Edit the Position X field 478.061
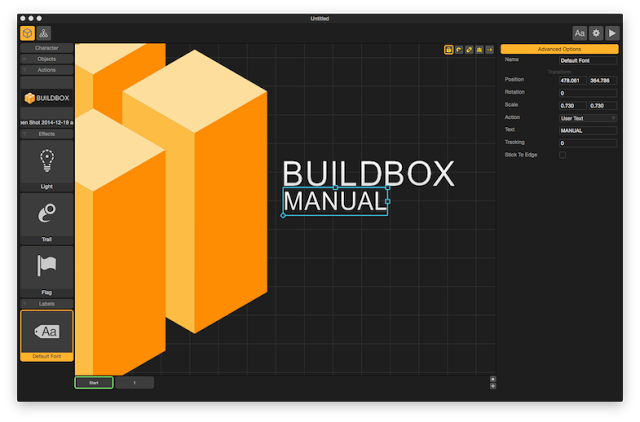Screen dimensions: 640x422 click(573, 80)
